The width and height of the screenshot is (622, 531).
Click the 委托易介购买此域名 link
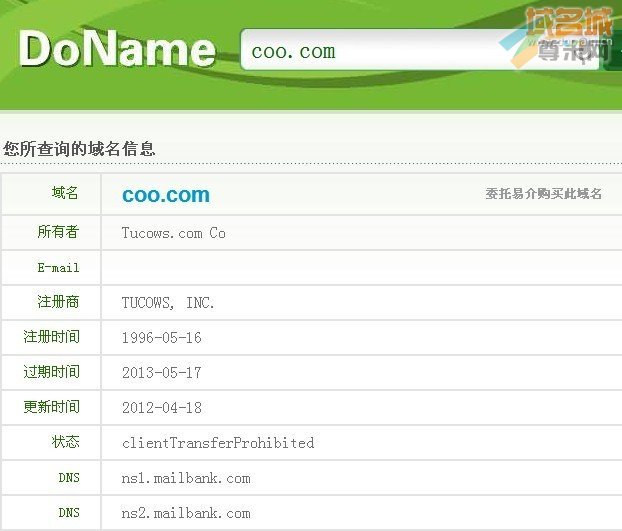tap(543, 194)
